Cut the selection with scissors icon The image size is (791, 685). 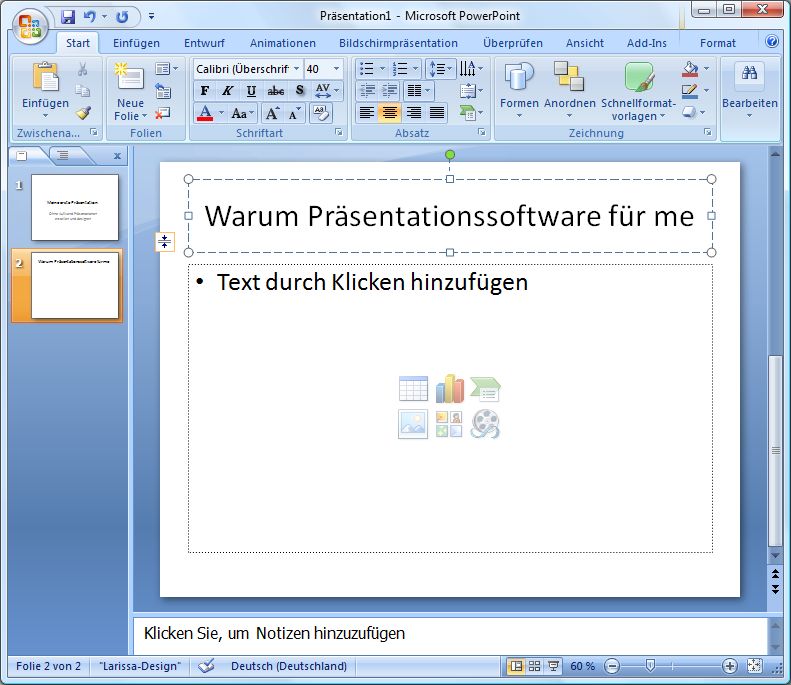tap(83, 69)
